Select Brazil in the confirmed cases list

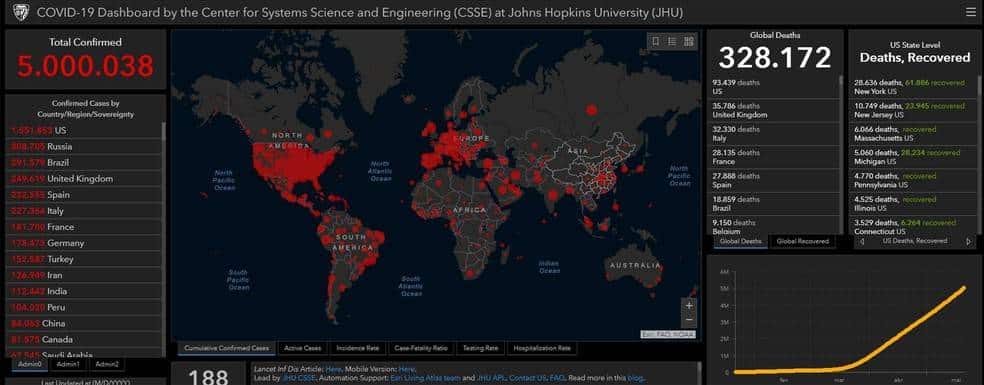pyautogui.click(x=84, y=163)
